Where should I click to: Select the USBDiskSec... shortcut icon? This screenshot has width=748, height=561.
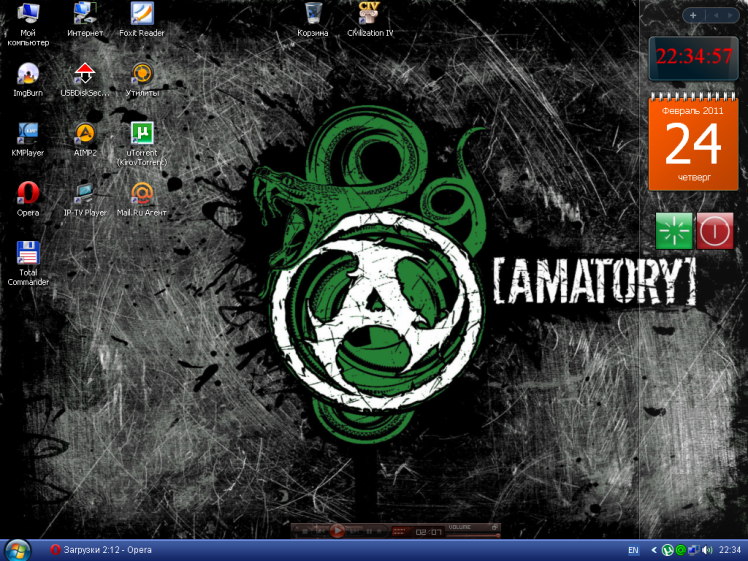(85, 80)
